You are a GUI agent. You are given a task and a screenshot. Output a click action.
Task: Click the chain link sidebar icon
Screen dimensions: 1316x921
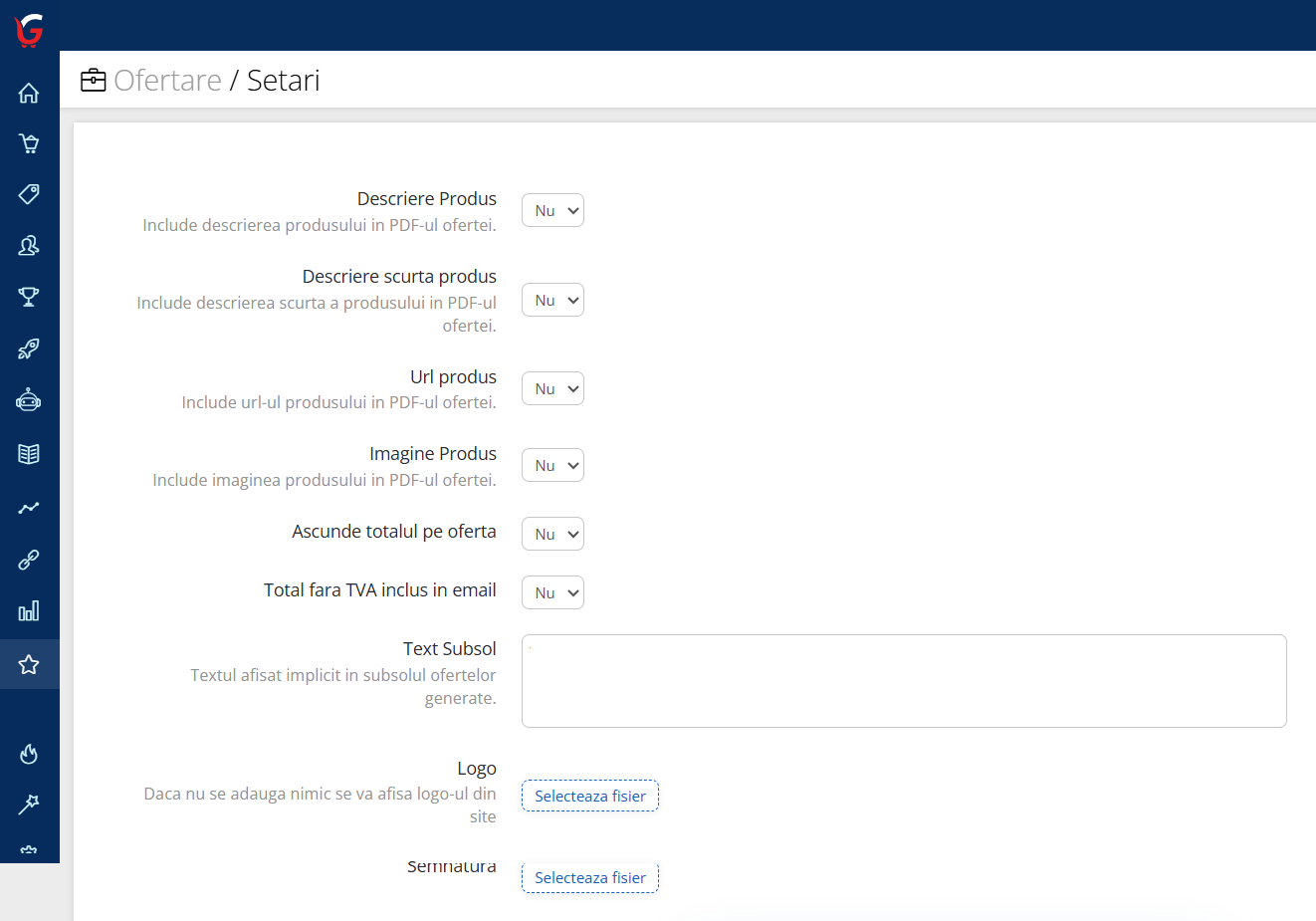tap(29, 560)
